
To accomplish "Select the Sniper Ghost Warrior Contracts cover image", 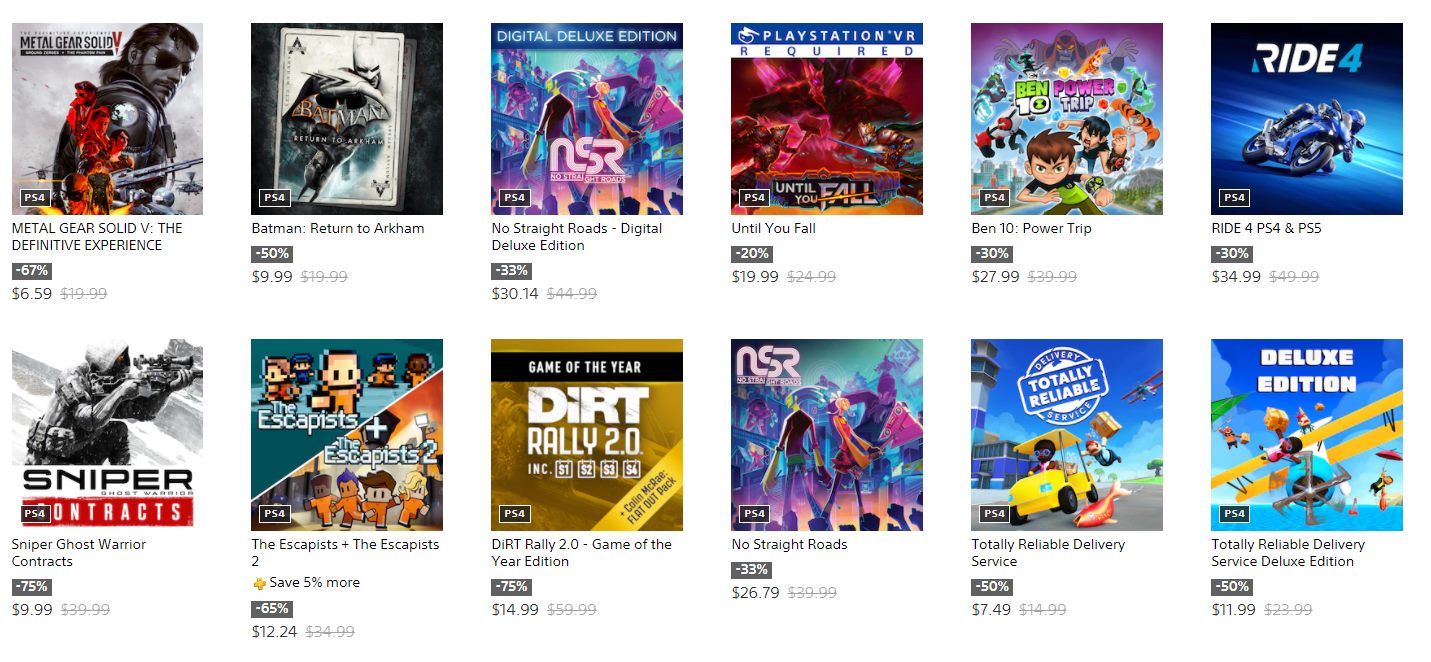I will (107, 435).
